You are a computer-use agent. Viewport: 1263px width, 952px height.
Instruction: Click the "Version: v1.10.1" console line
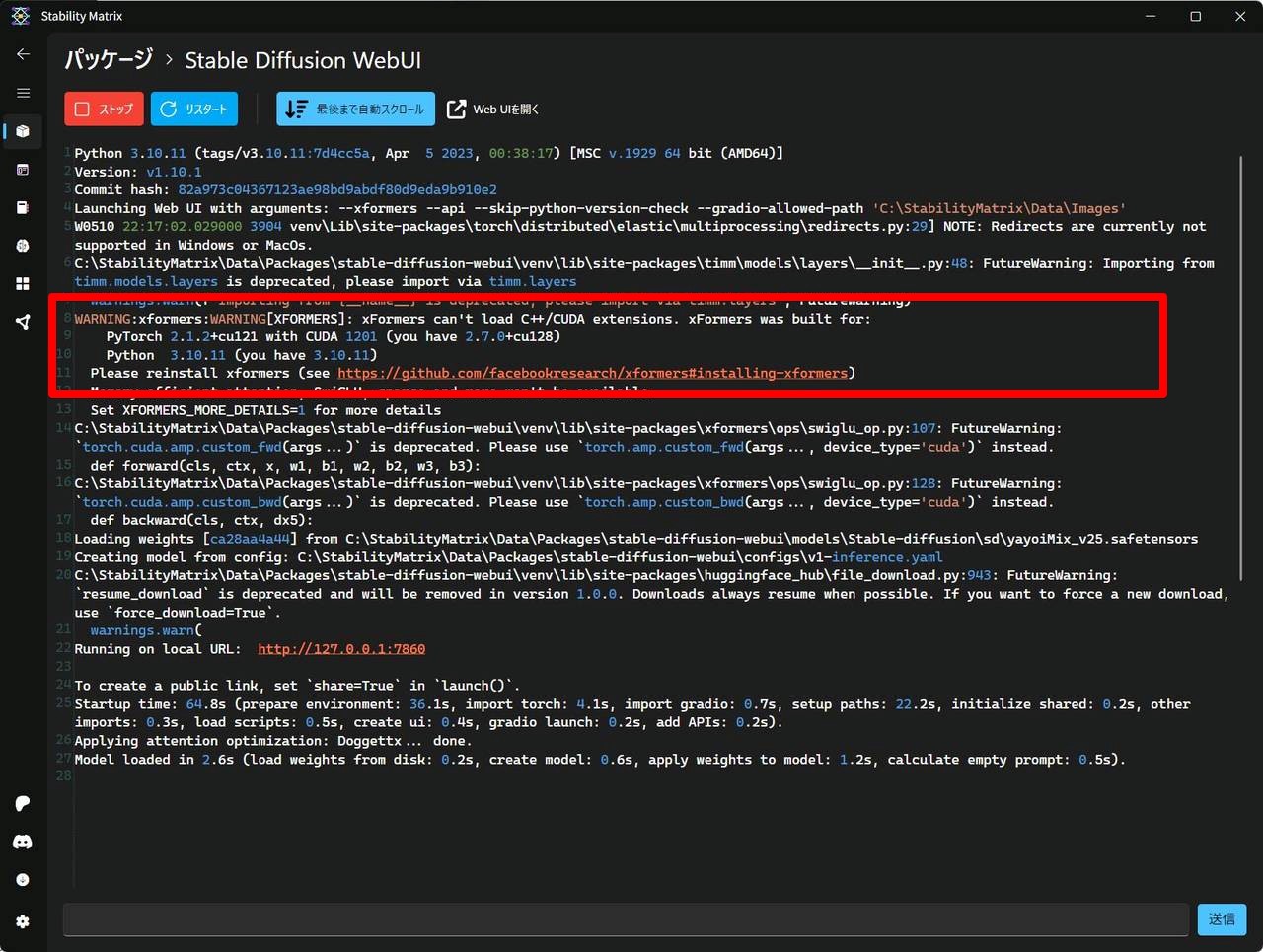[x=138, y=172]
